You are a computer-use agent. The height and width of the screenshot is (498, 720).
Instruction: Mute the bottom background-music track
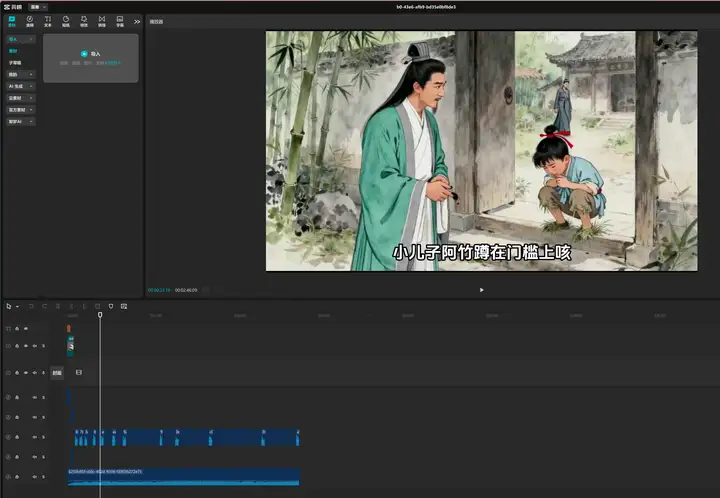tap(34, 476)
